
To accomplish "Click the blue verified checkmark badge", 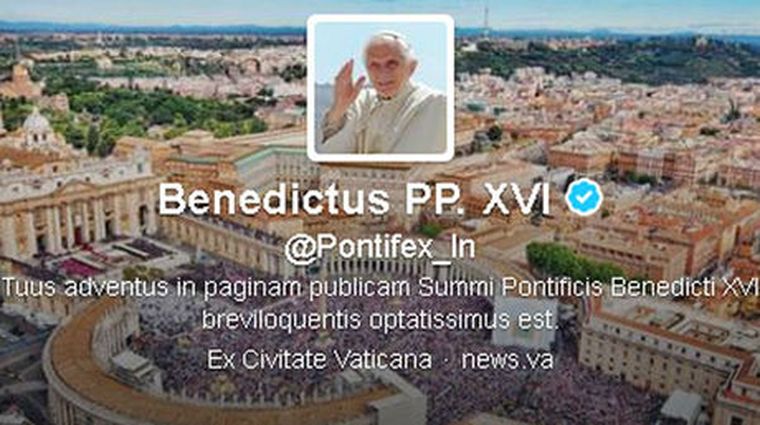I will click(x=585, y=197).
